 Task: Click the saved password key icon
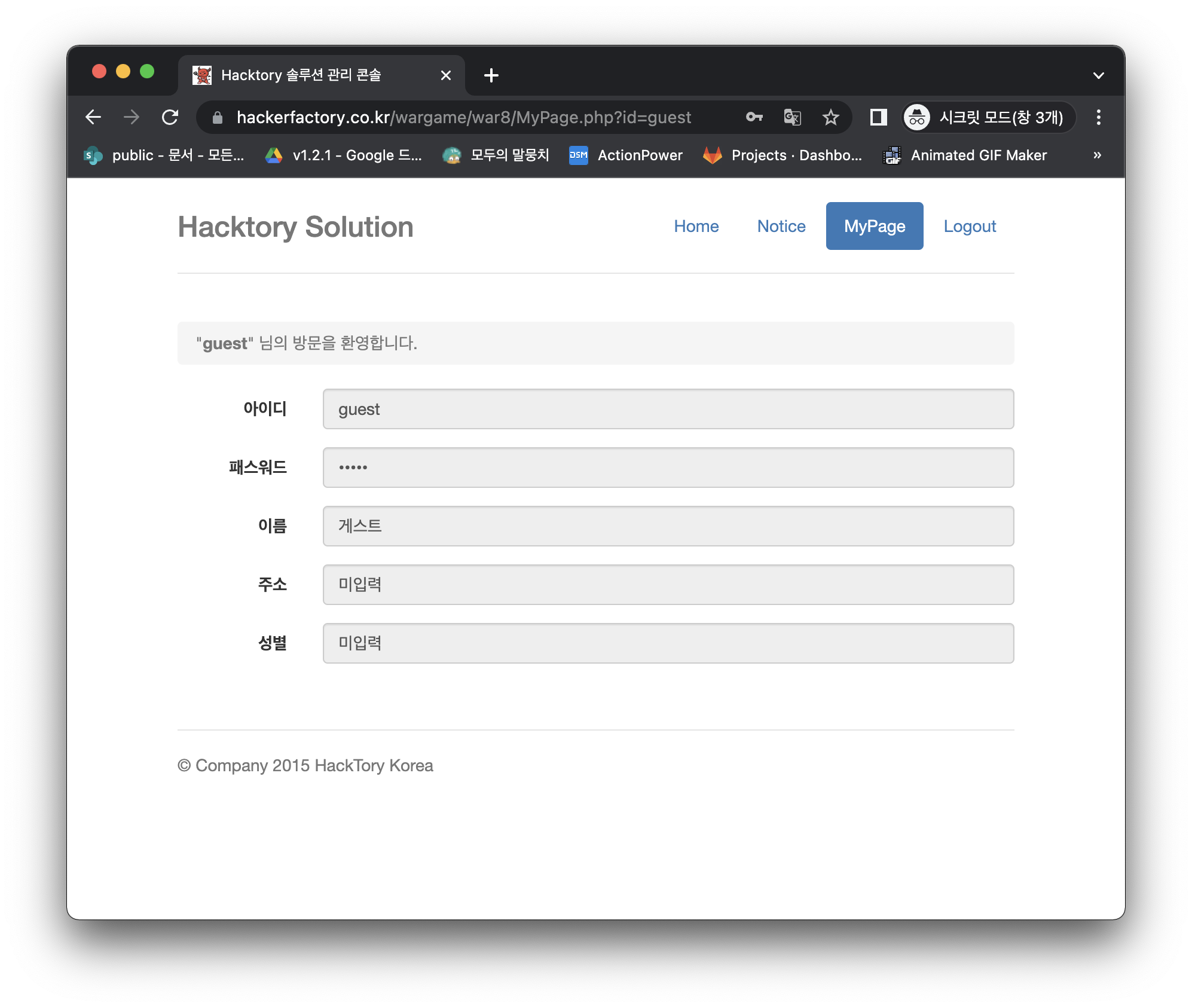[x=754, y=117]
